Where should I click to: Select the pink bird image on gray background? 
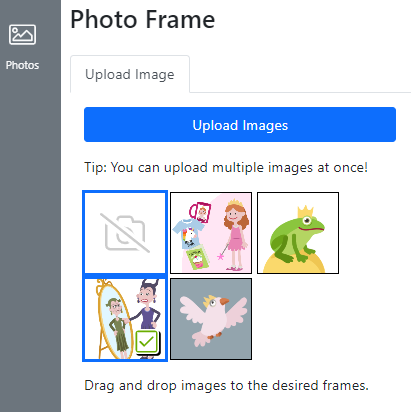(211, 319)
